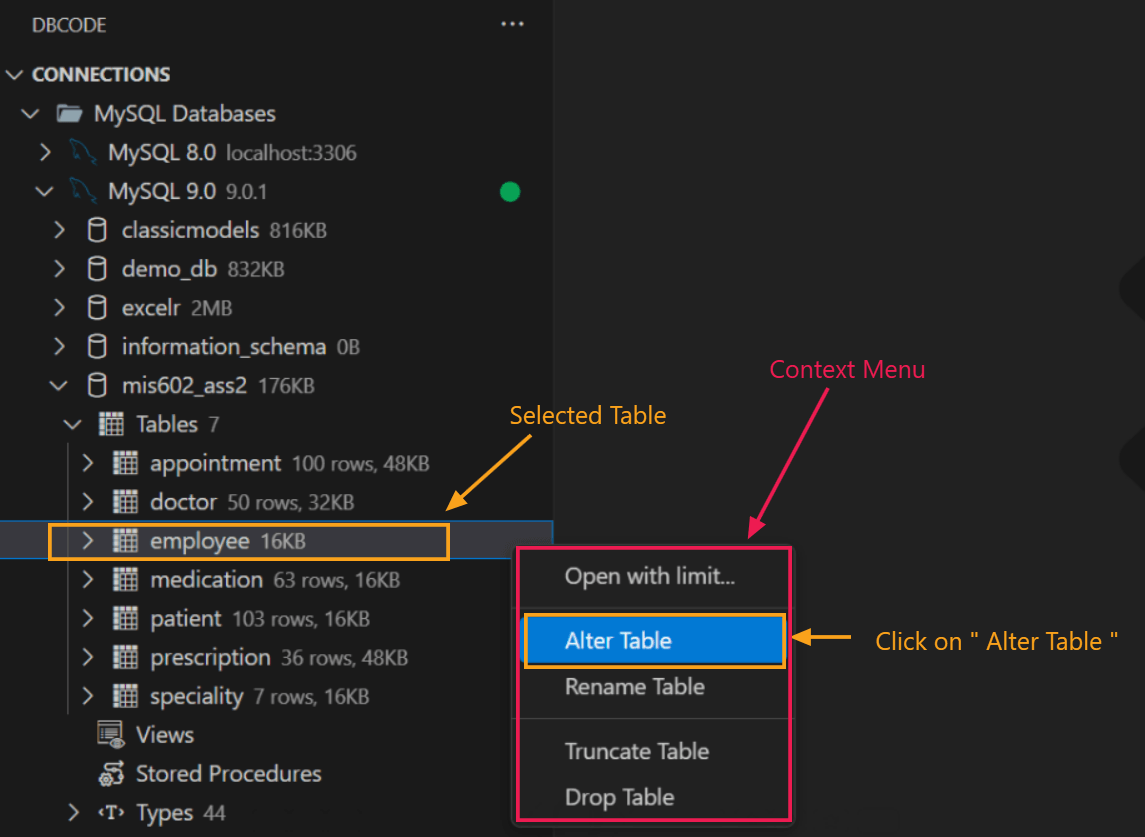Screen dimensions: 1145x837
Task: Expand the MySQL 8.0 localhost connection
Action: click(45, 152)
